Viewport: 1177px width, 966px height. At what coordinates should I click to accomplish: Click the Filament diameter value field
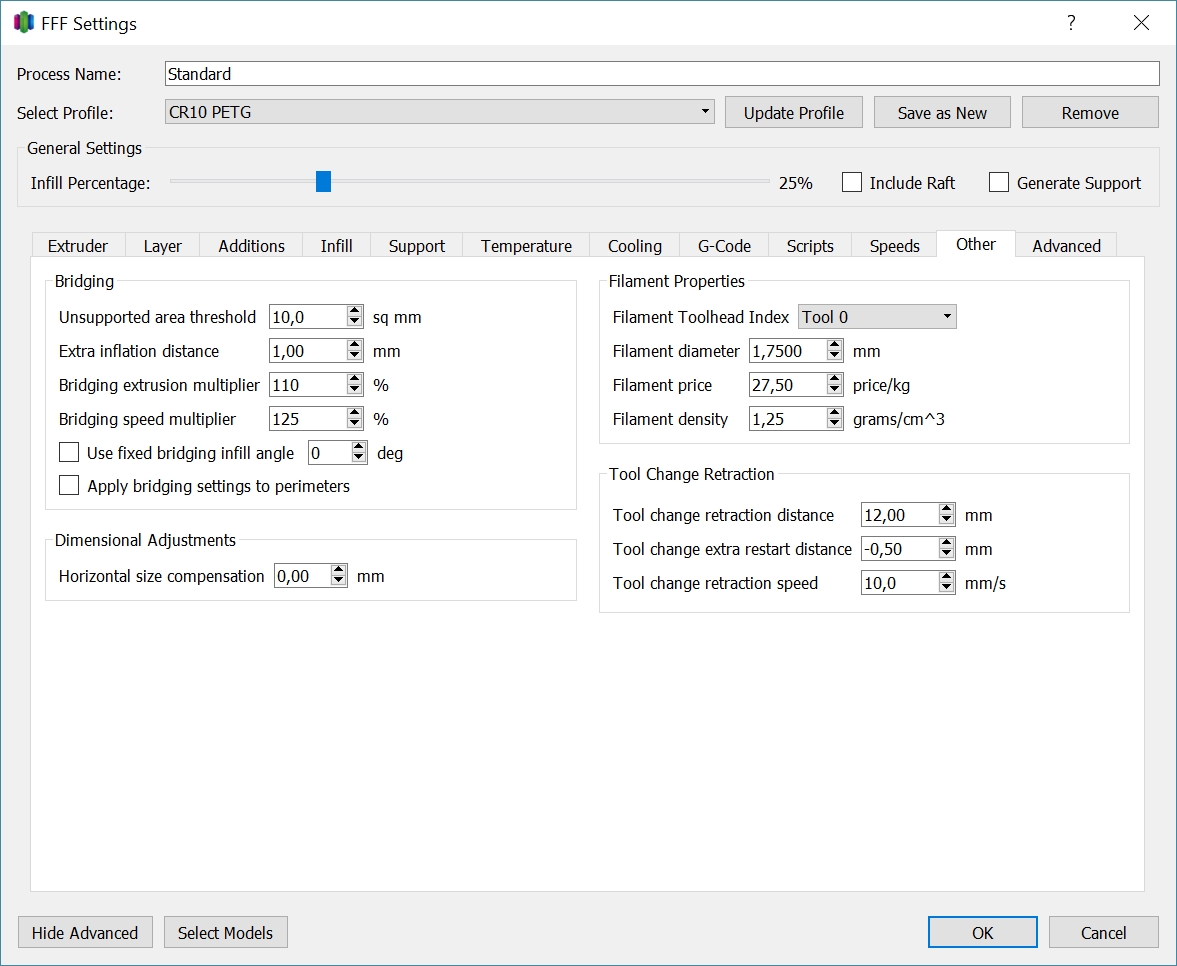[787, 351]
